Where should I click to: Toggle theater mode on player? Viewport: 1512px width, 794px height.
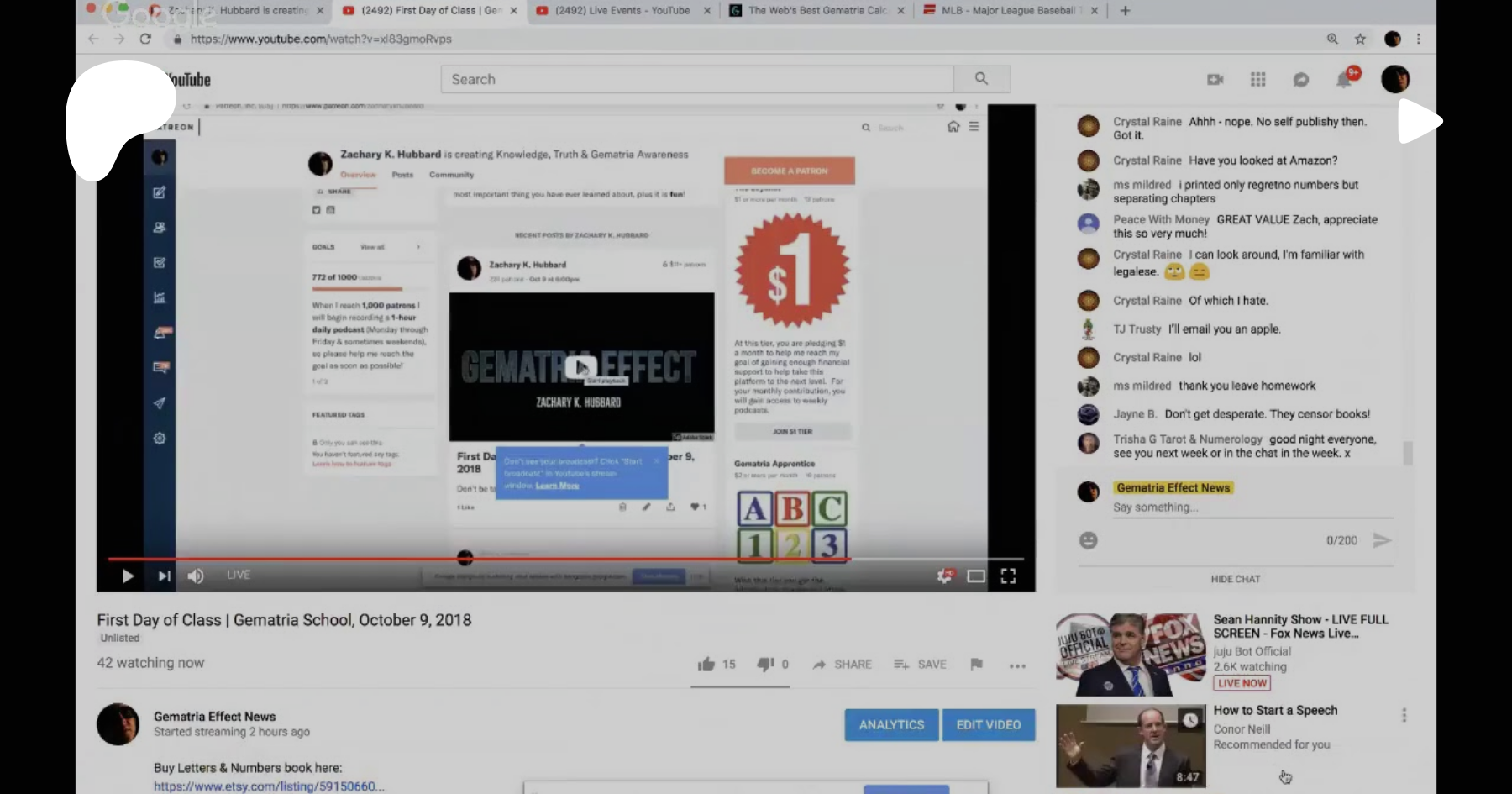(x=975, y=576)
